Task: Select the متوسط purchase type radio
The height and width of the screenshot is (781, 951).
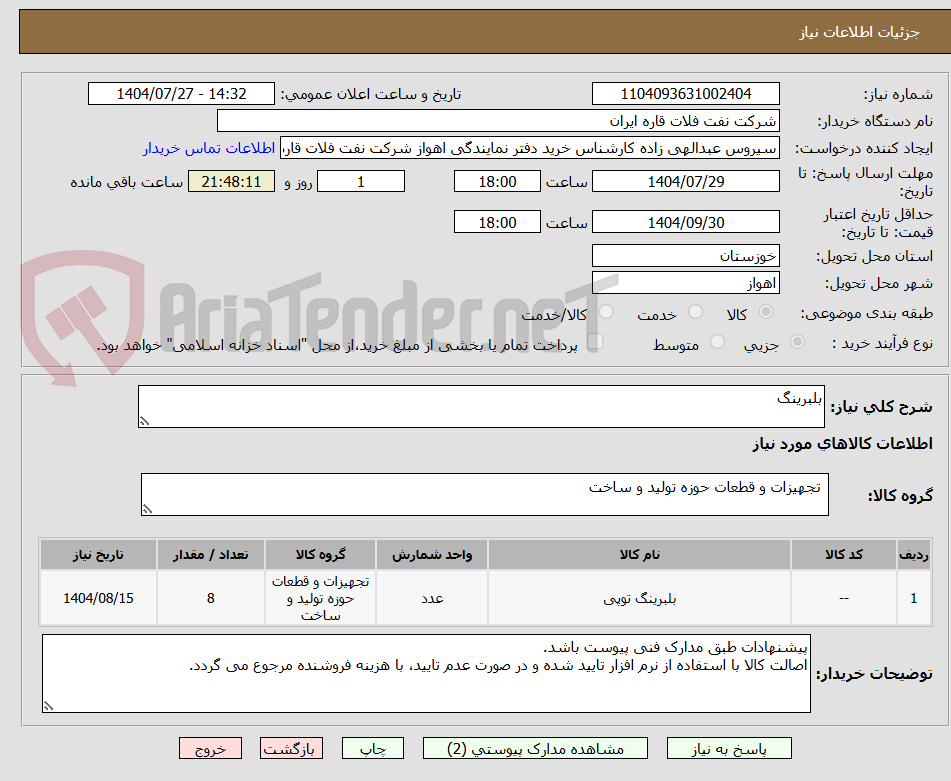Action: click(x=717, y=342)
